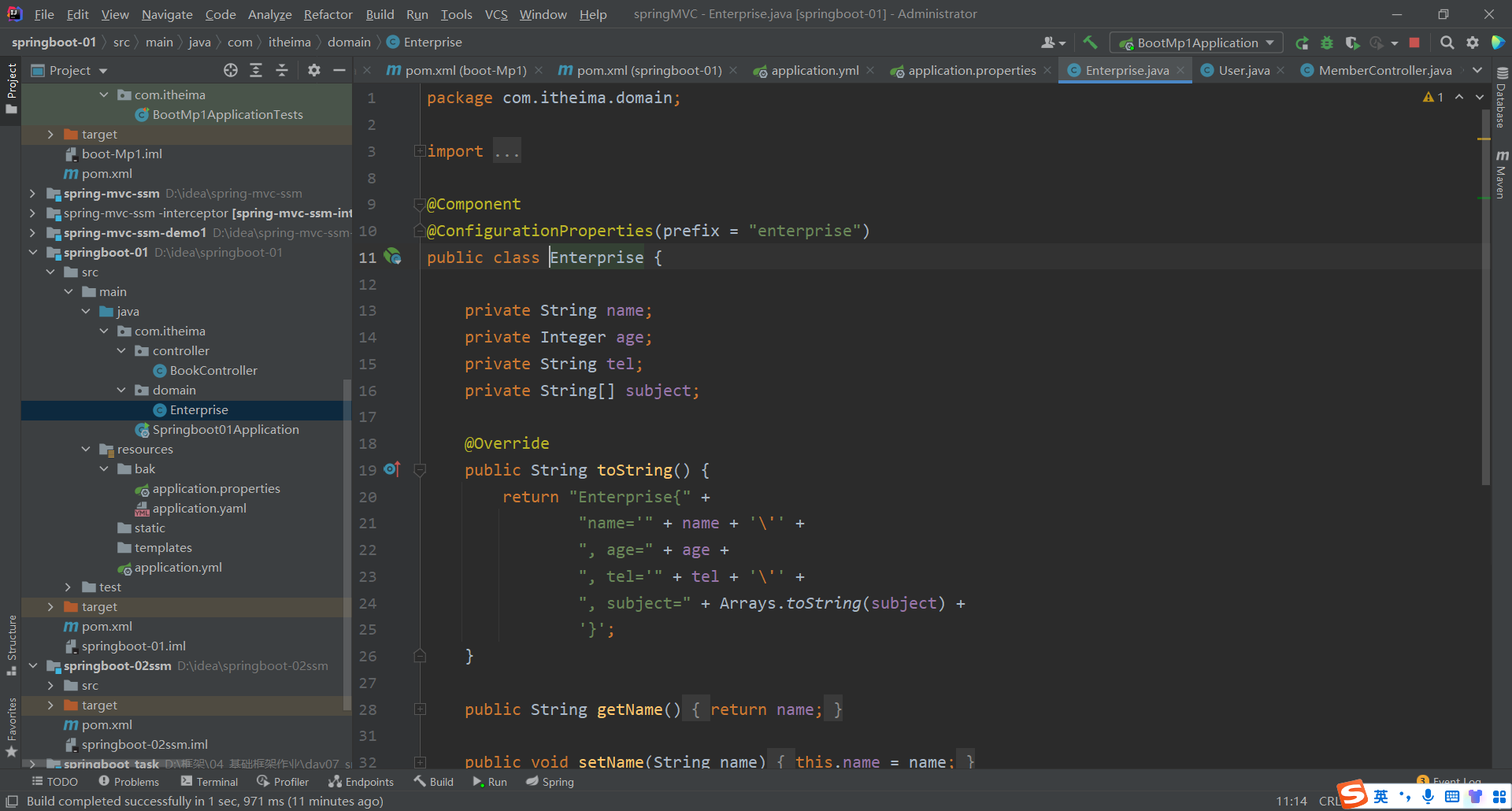This screenshot has height=811, width=1512.
Task: Stop the running application red square
Action: point(1414,43)
